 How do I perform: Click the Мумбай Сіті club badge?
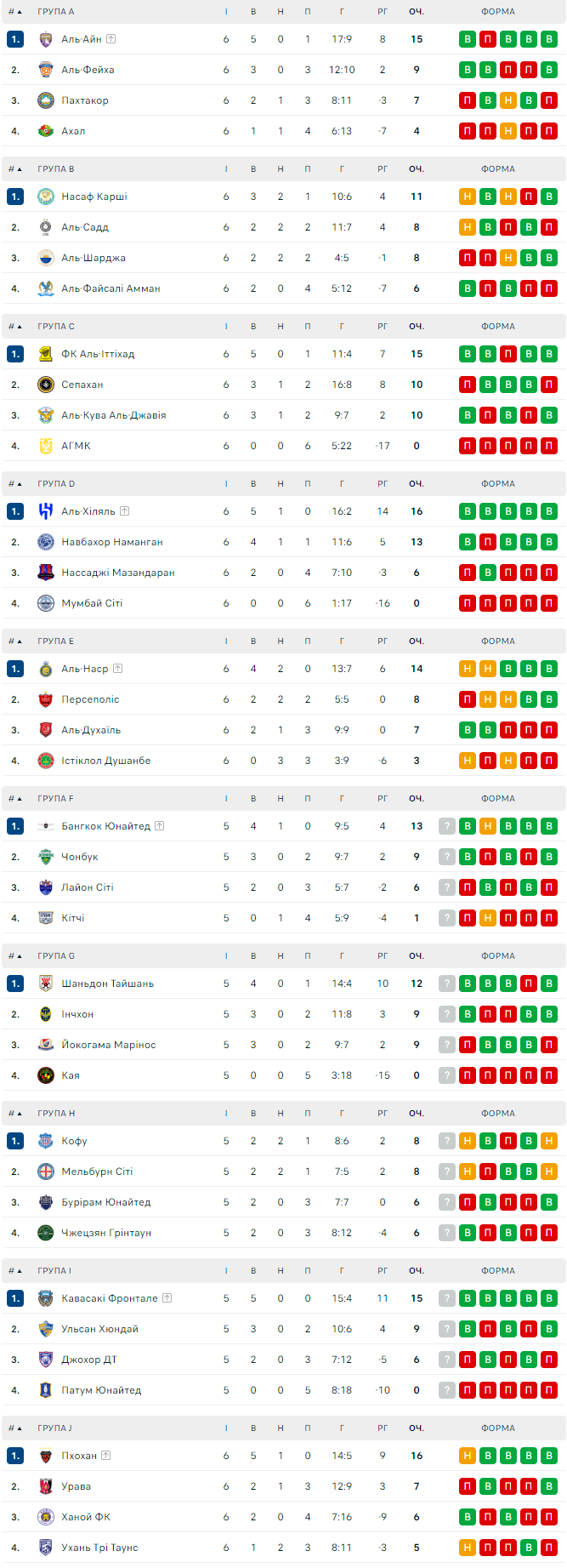(x=46, y=603)
